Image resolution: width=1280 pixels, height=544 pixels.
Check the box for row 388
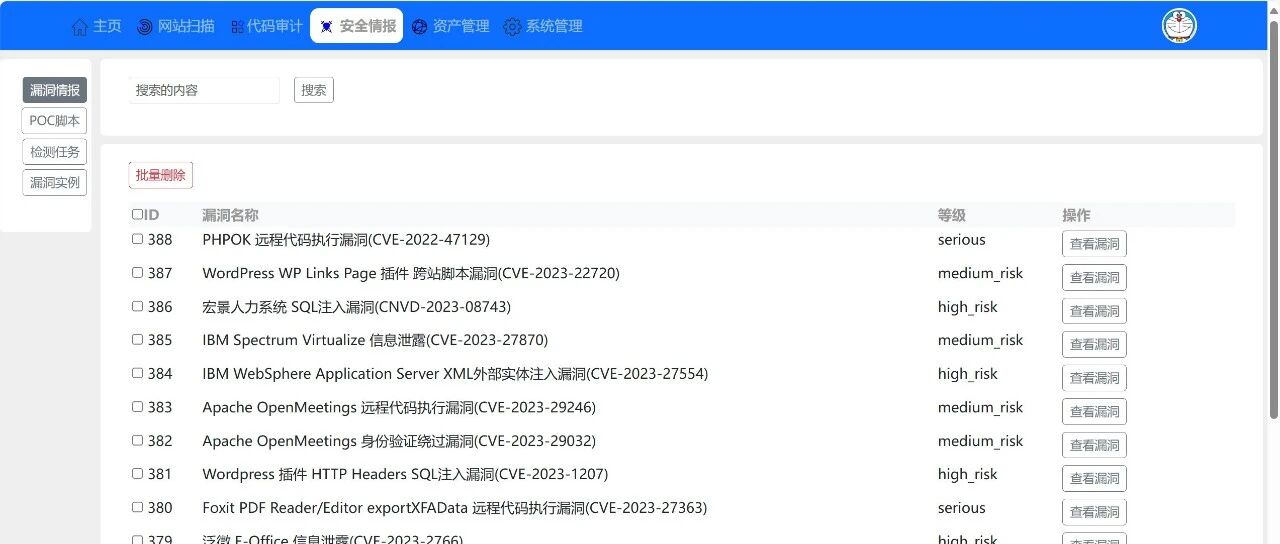(x=137, y=239)
